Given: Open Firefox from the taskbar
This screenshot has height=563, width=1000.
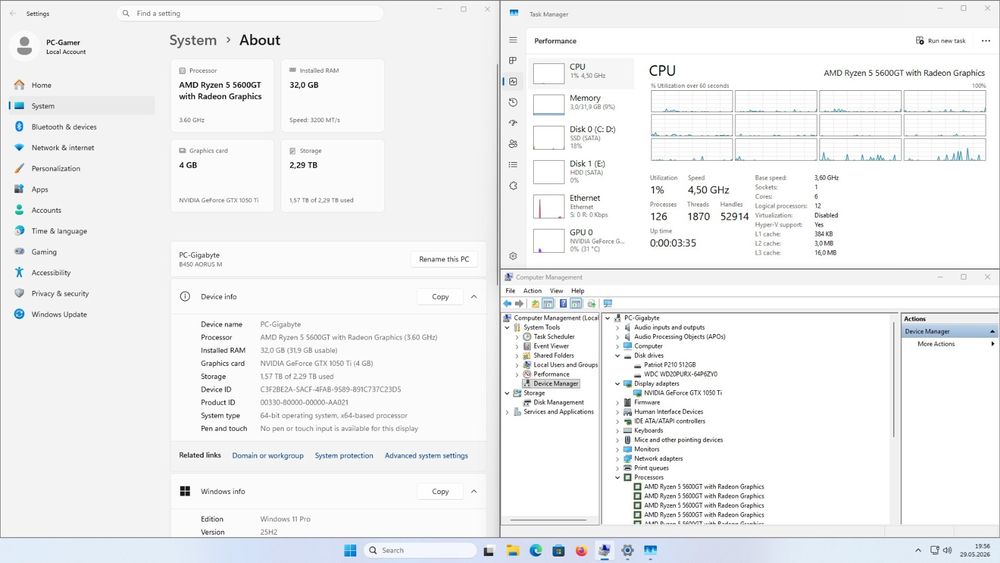Looking at the screenshot, I should 581,550.
